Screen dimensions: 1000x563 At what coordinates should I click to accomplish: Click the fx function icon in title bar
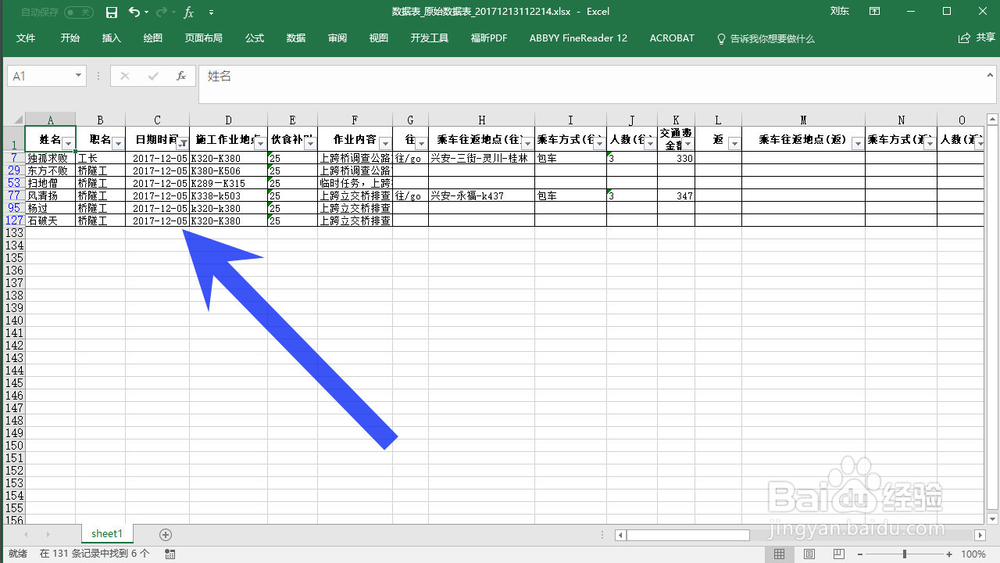[x=189, y=12]
